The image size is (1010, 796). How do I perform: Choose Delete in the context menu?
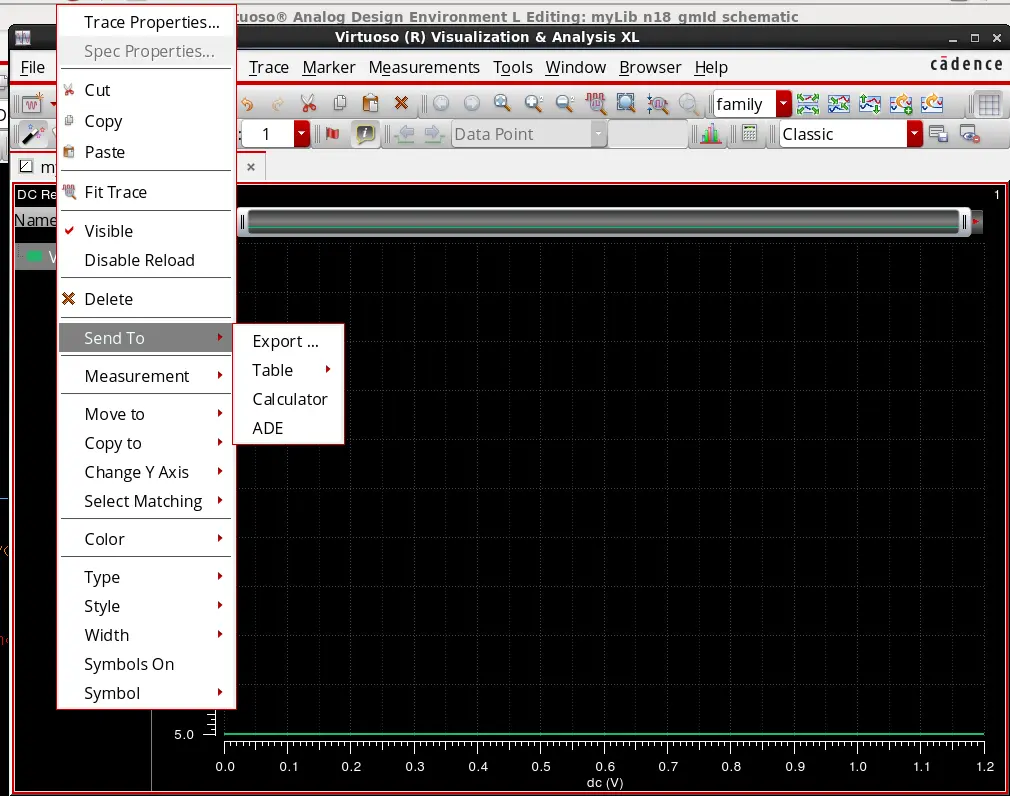(146, 299)
